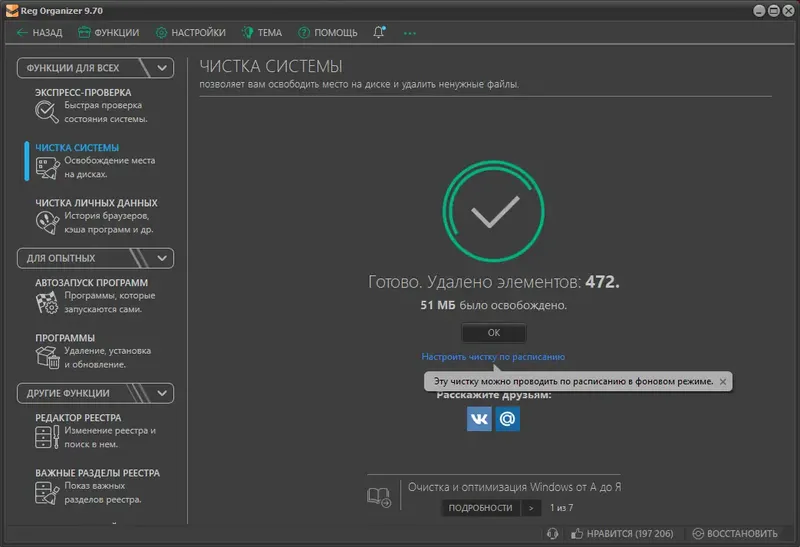Click the OK button
The height and width of the screenshot is (547, 800).
point(493,333)
